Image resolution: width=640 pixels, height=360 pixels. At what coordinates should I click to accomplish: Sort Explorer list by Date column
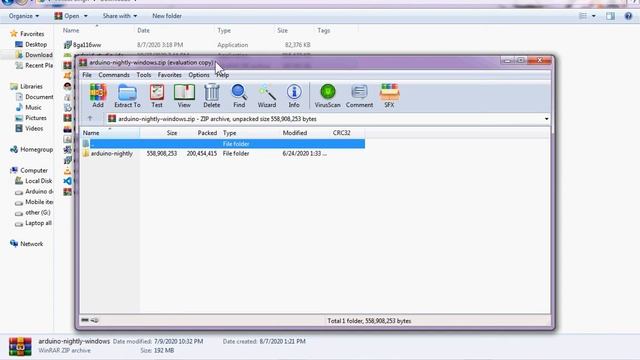click(143, 31)
